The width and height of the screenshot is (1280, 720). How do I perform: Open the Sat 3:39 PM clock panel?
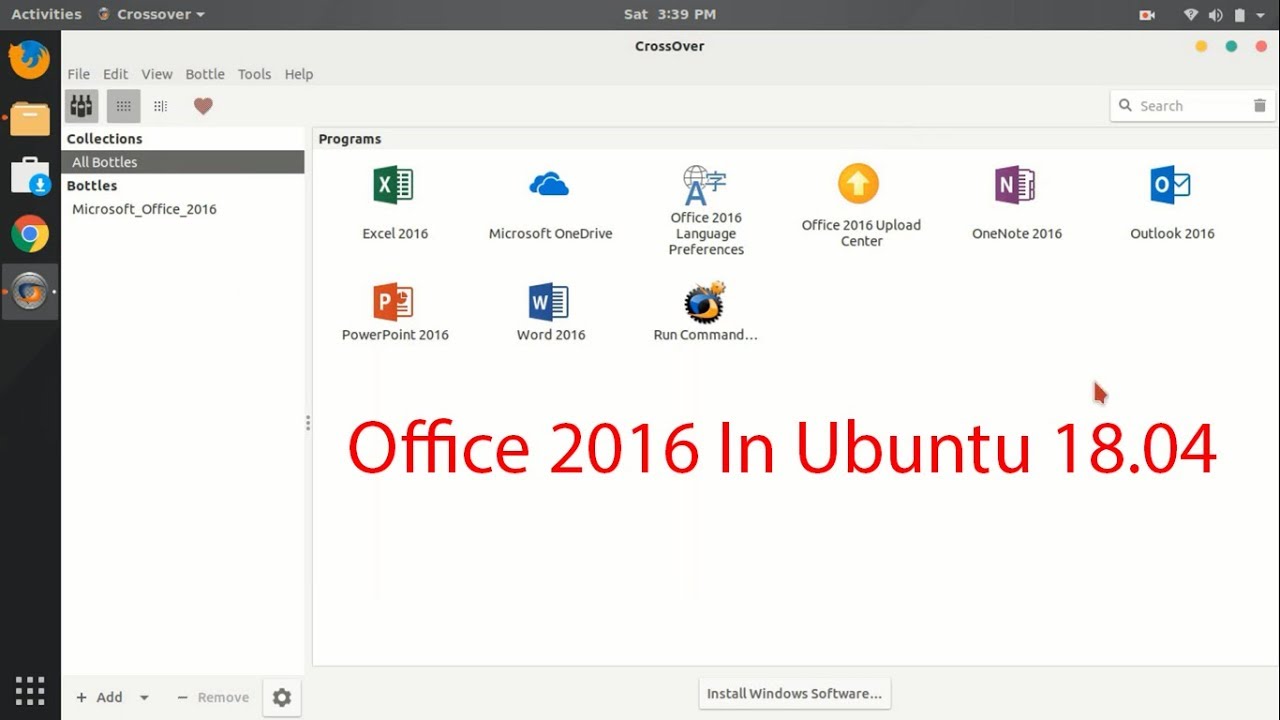669,14
